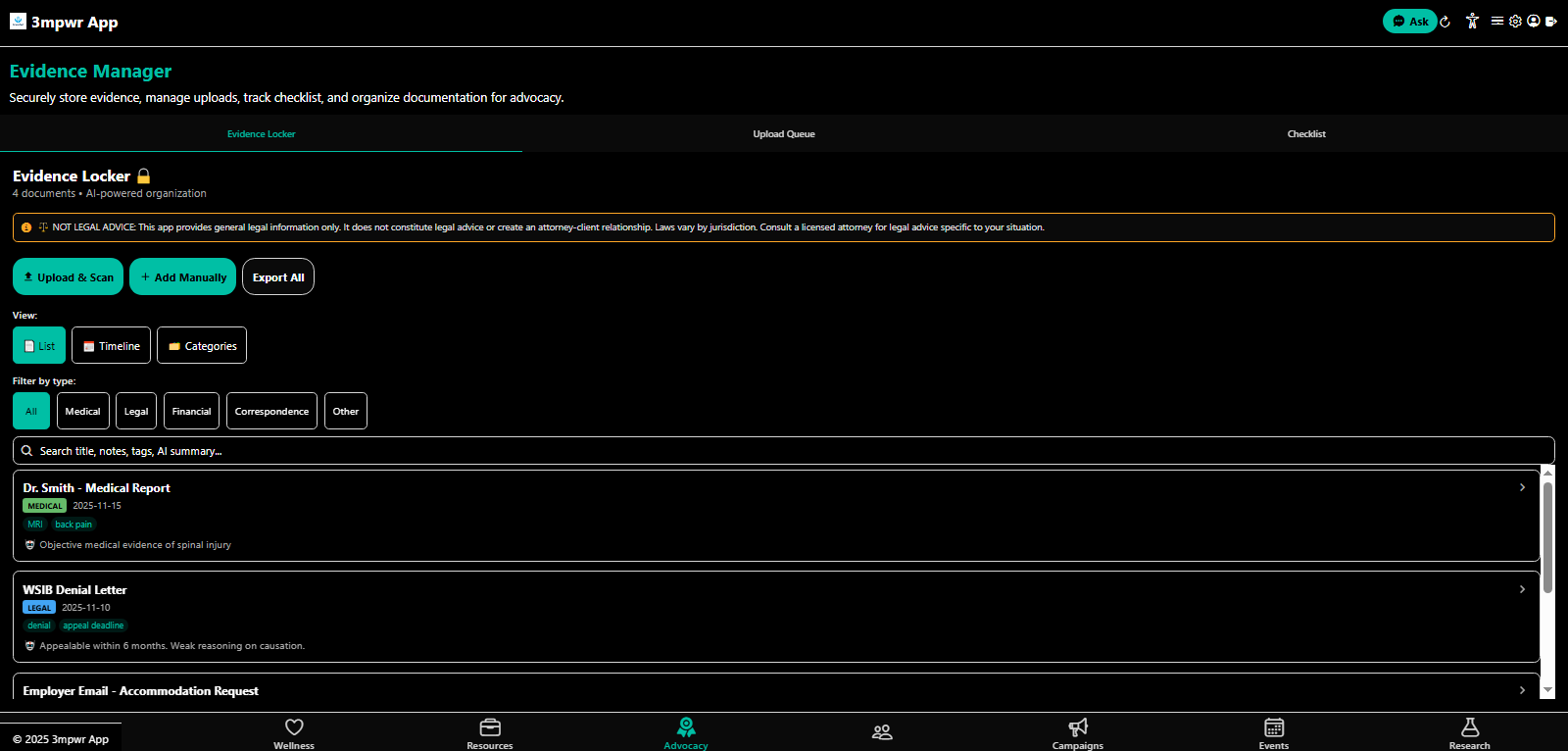
Task: Open the settings gear icon
Action: 1515,21
